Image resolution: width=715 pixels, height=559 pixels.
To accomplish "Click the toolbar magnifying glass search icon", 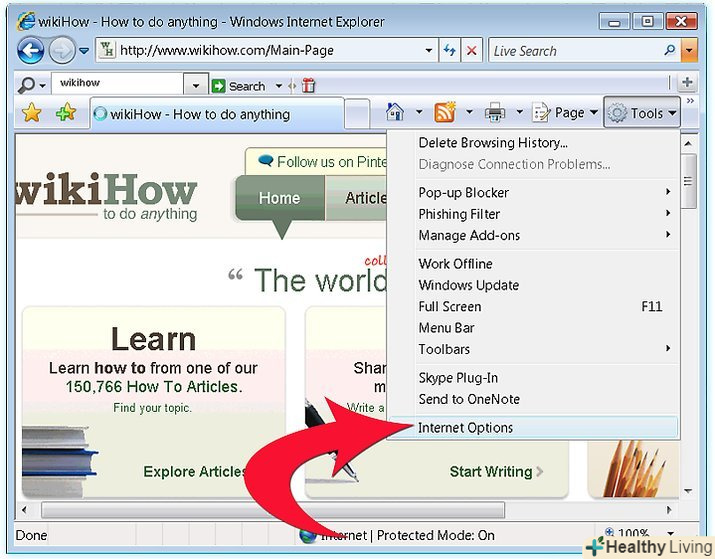I will point(26,85).
